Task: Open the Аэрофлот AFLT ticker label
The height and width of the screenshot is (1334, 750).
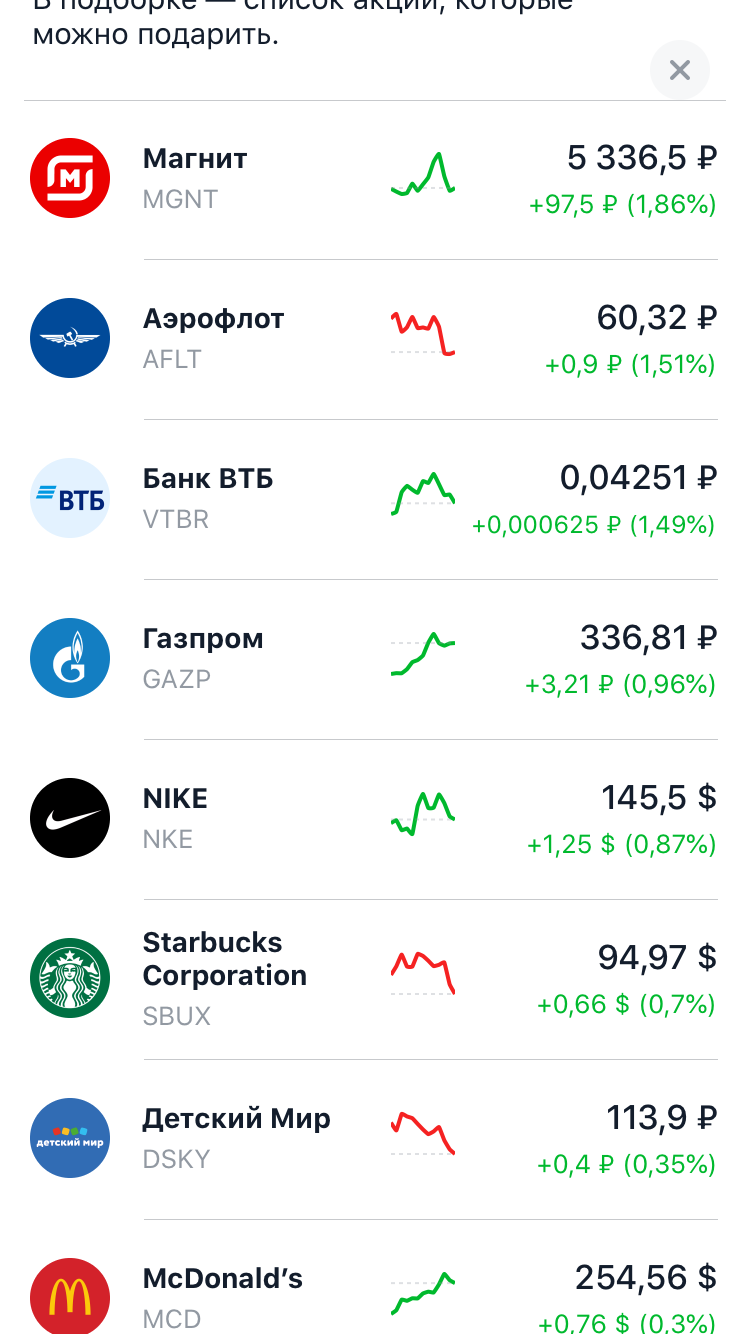Action: (172, 360)
